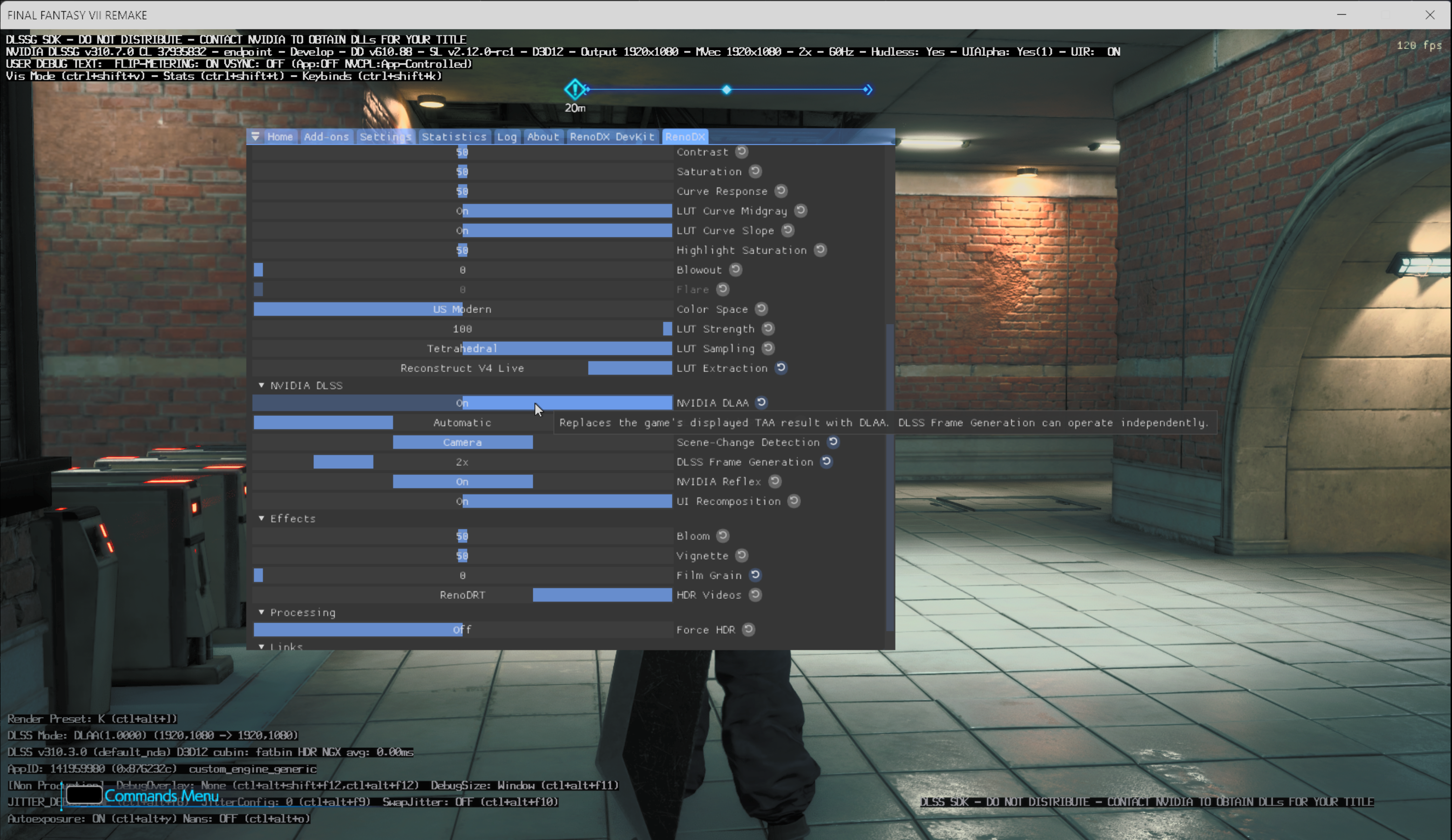Reset Film Grain to default

click(755, 575)
